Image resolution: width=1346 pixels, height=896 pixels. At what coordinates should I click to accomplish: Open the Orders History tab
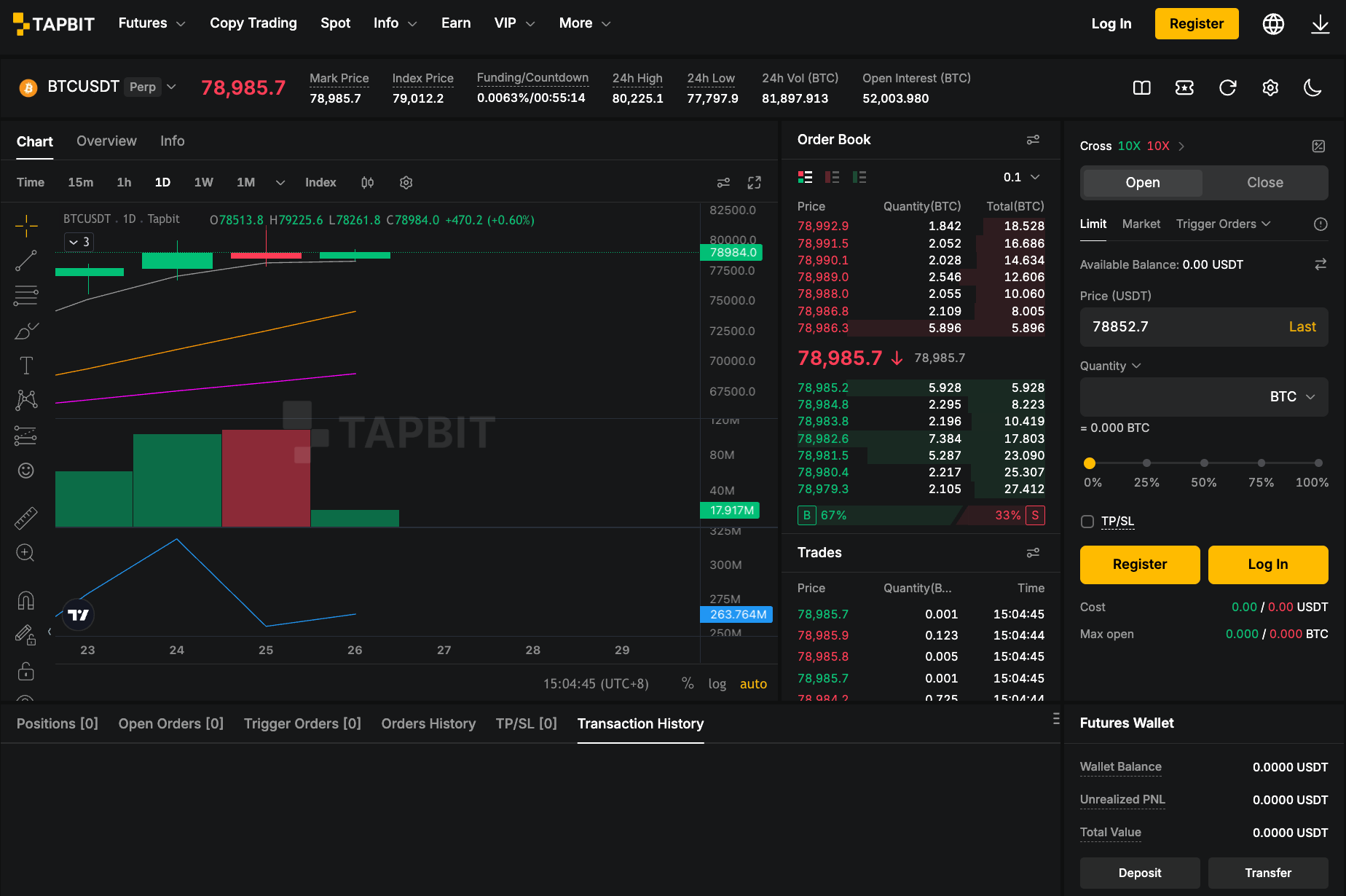point(428,723)
